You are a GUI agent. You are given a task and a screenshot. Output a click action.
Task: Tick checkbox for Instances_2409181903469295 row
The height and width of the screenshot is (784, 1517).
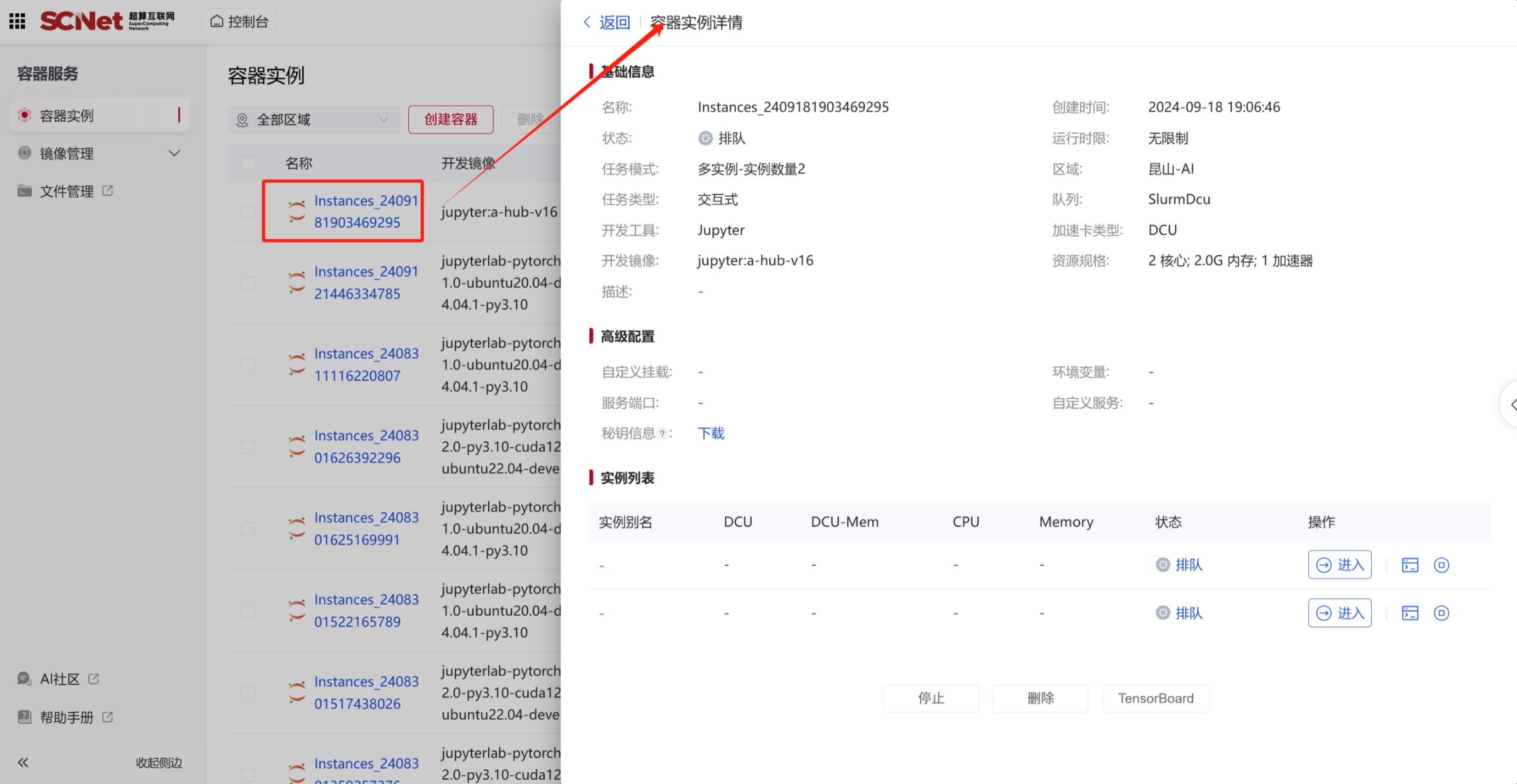click(248, 212)
